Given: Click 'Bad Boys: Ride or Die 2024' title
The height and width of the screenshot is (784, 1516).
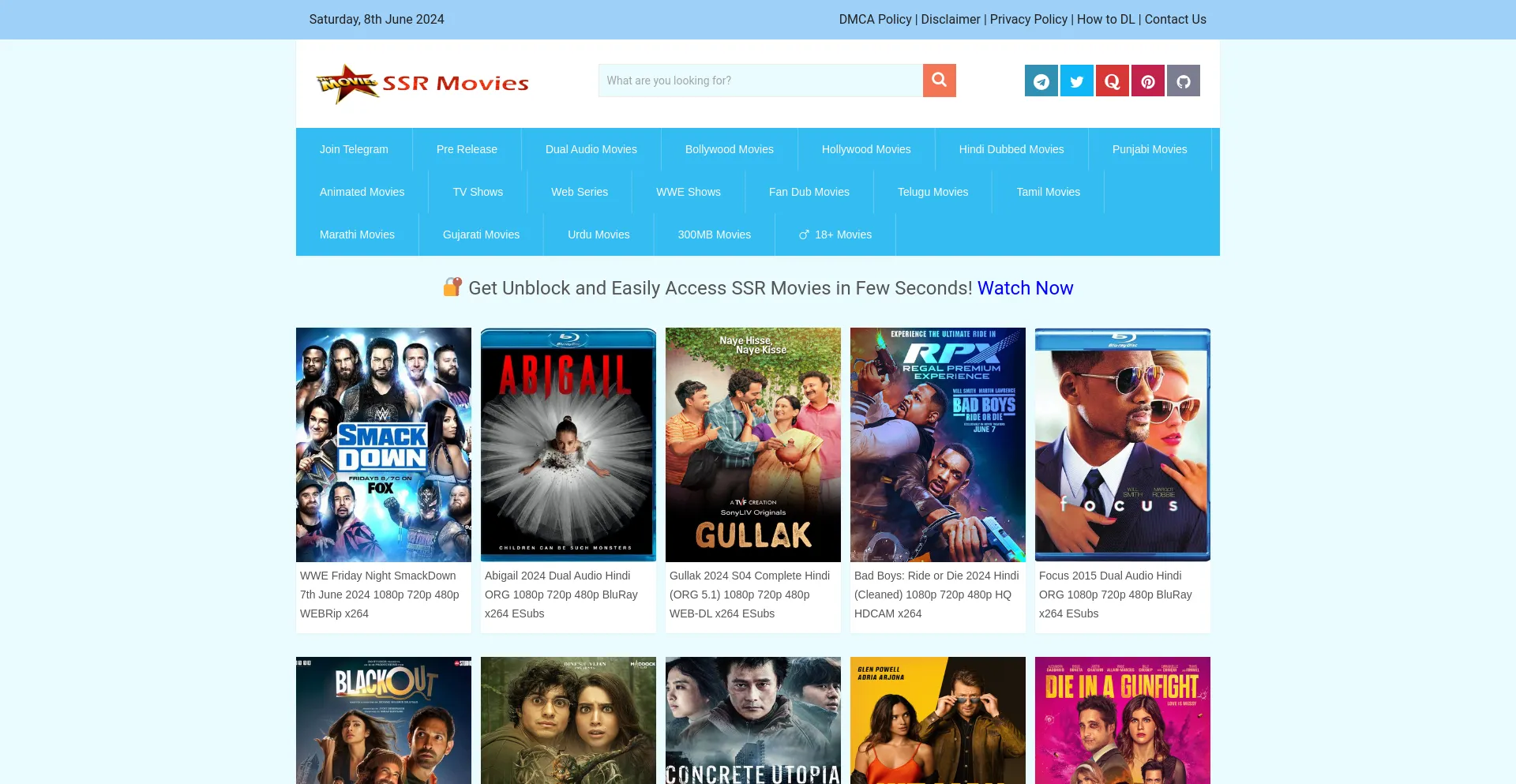Looking at the screenshot, I should pyautogui.click(x=936, y=595).
